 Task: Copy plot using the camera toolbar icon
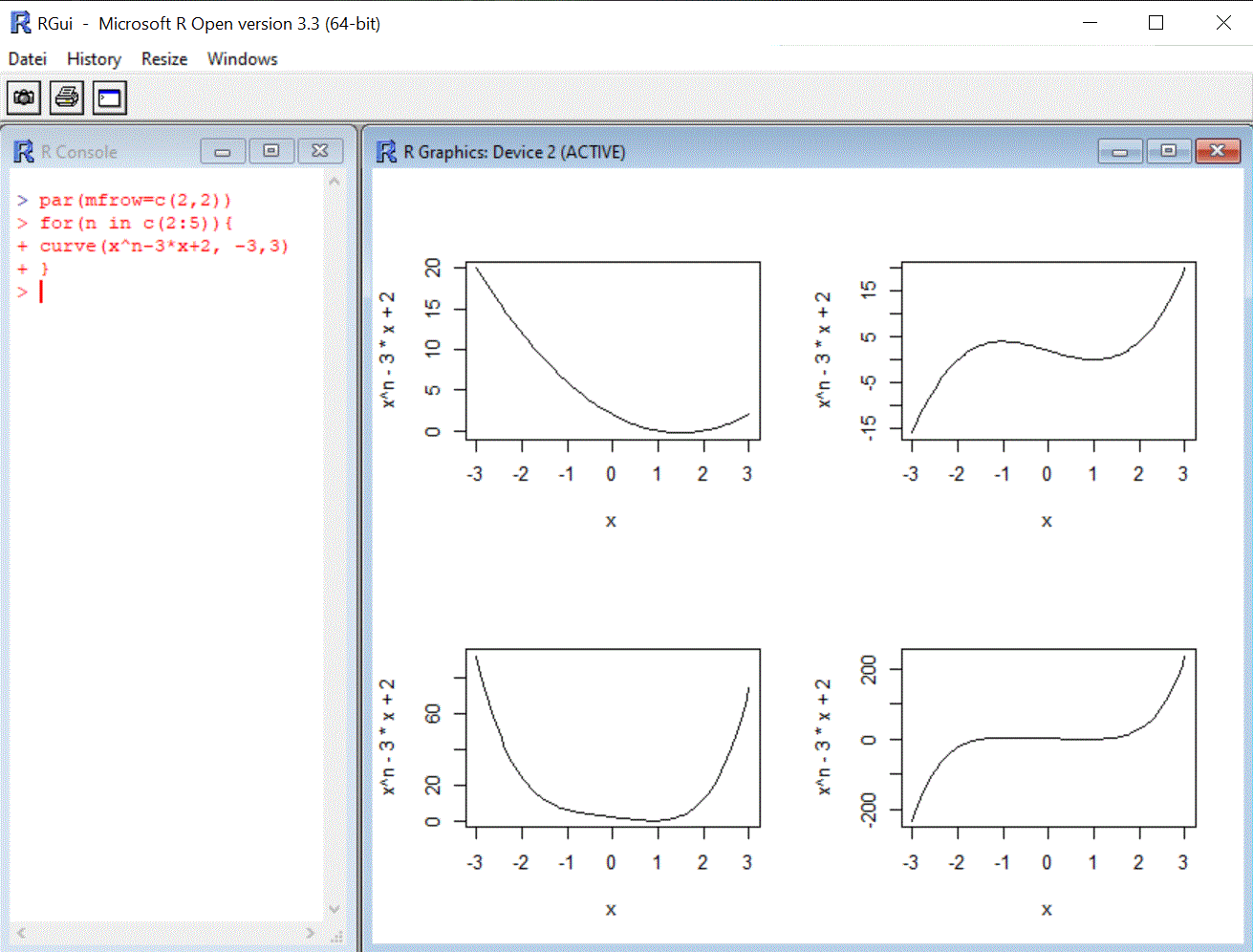click(x=23, y=97)
